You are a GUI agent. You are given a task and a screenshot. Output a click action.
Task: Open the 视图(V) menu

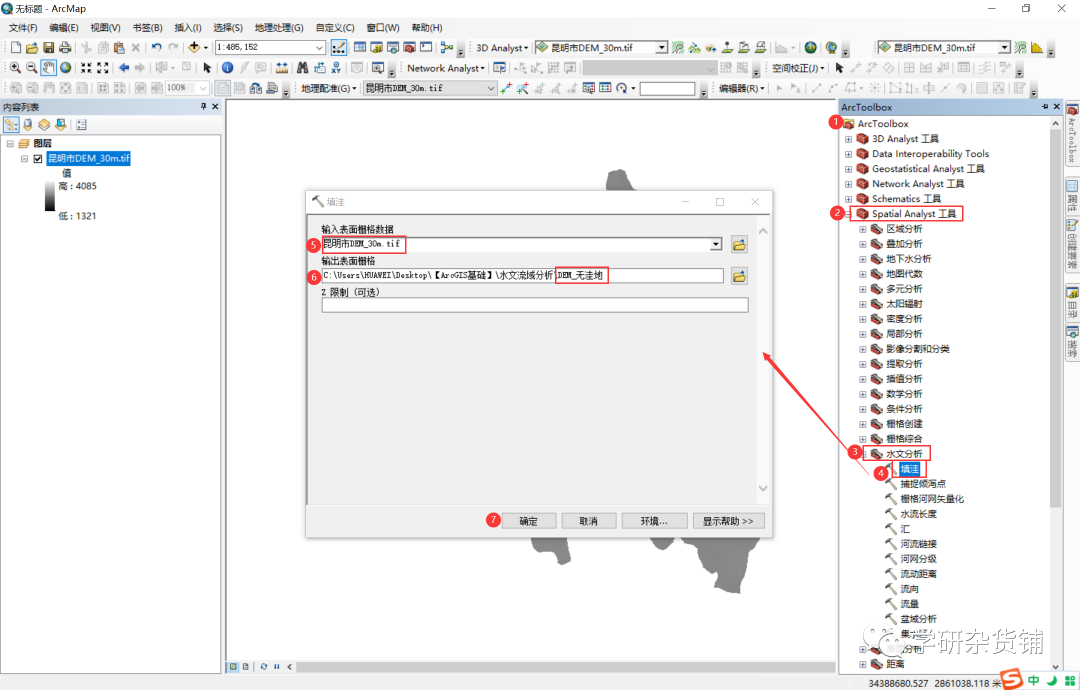point(105,28)
